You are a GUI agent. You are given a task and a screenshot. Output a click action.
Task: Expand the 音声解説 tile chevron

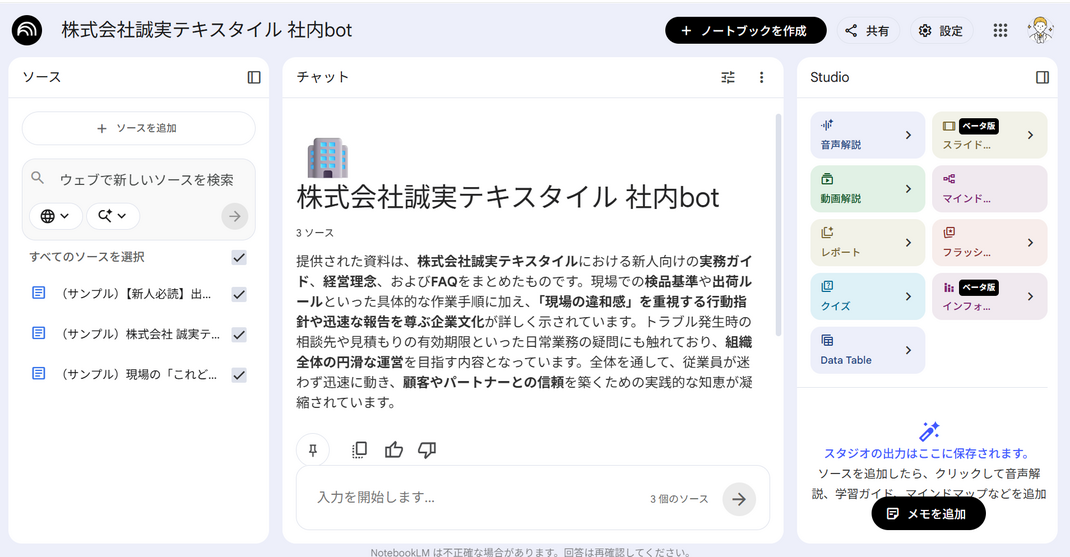click(x=908, y=135)
